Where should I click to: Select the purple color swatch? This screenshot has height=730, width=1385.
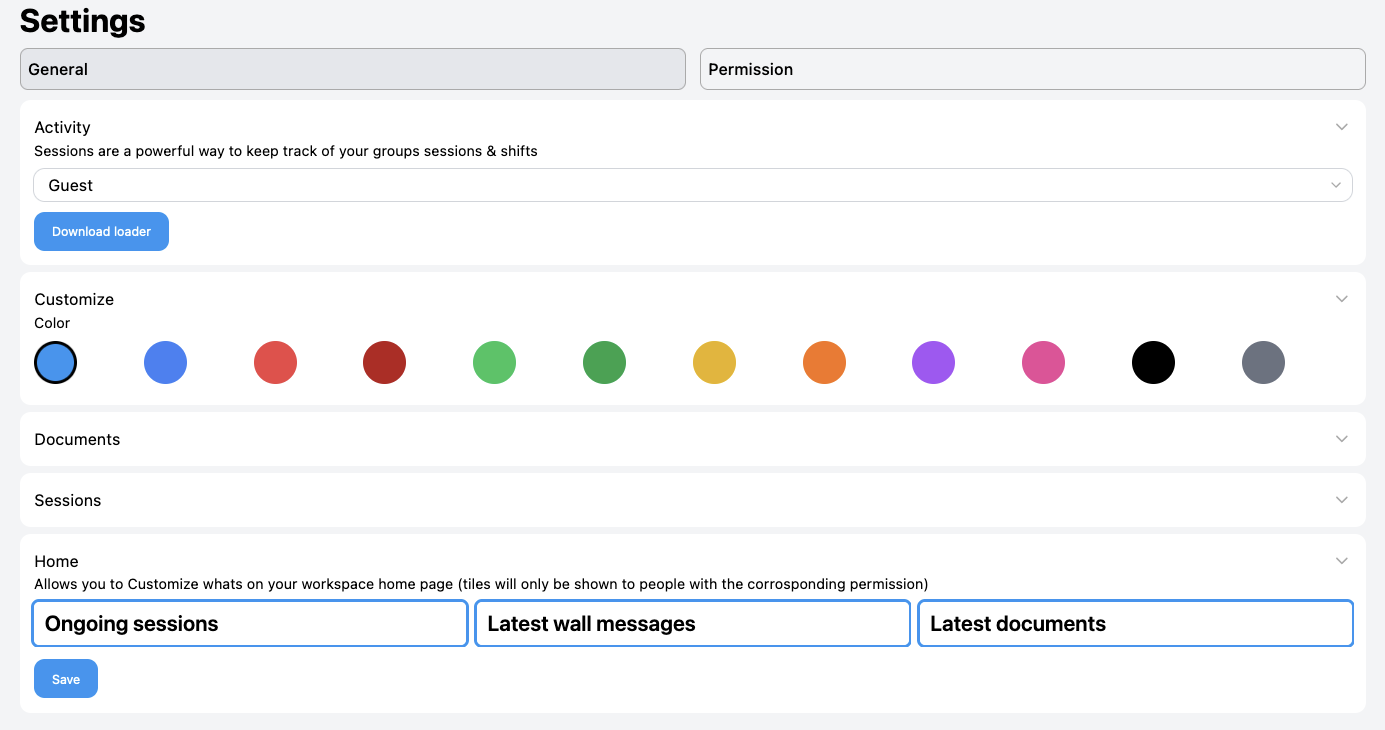pos(933,362)
